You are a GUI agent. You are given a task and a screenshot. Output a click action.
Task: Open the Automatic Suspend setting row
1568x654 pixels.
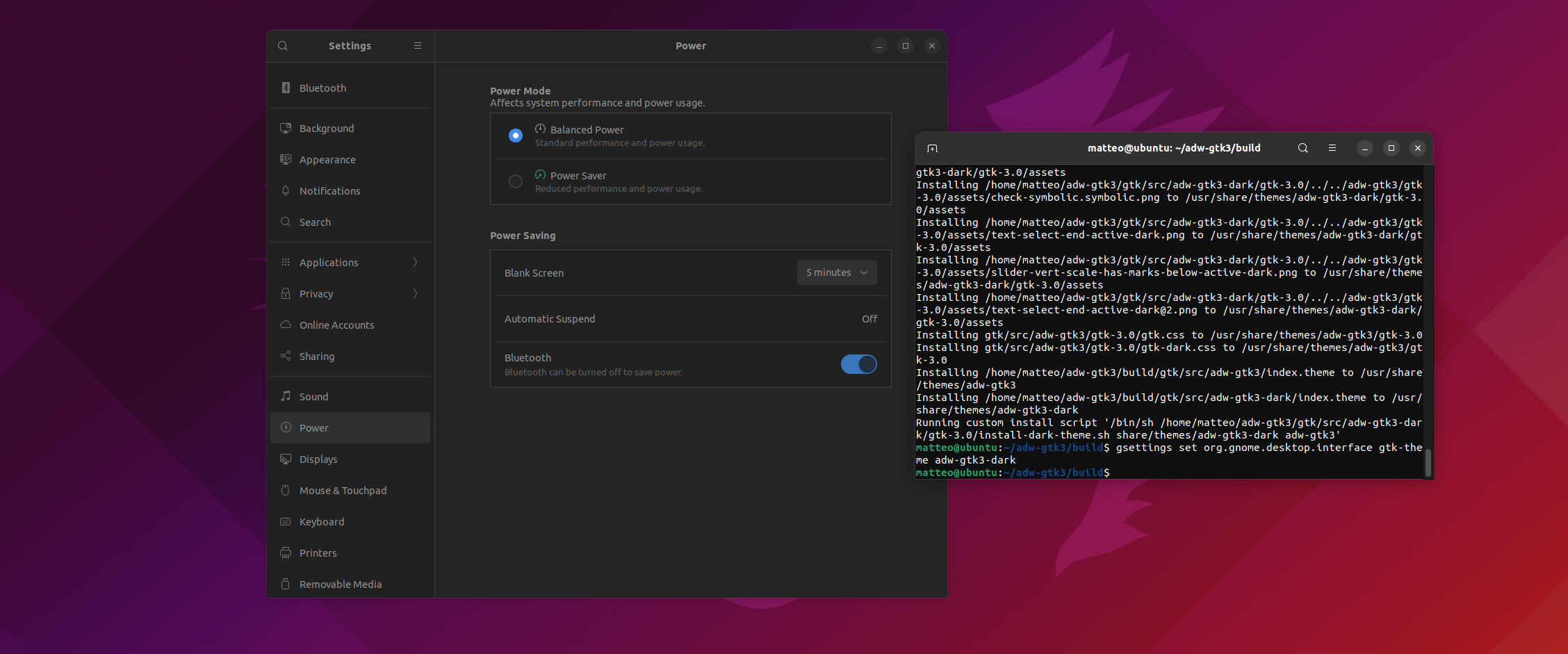pos(690,319)
